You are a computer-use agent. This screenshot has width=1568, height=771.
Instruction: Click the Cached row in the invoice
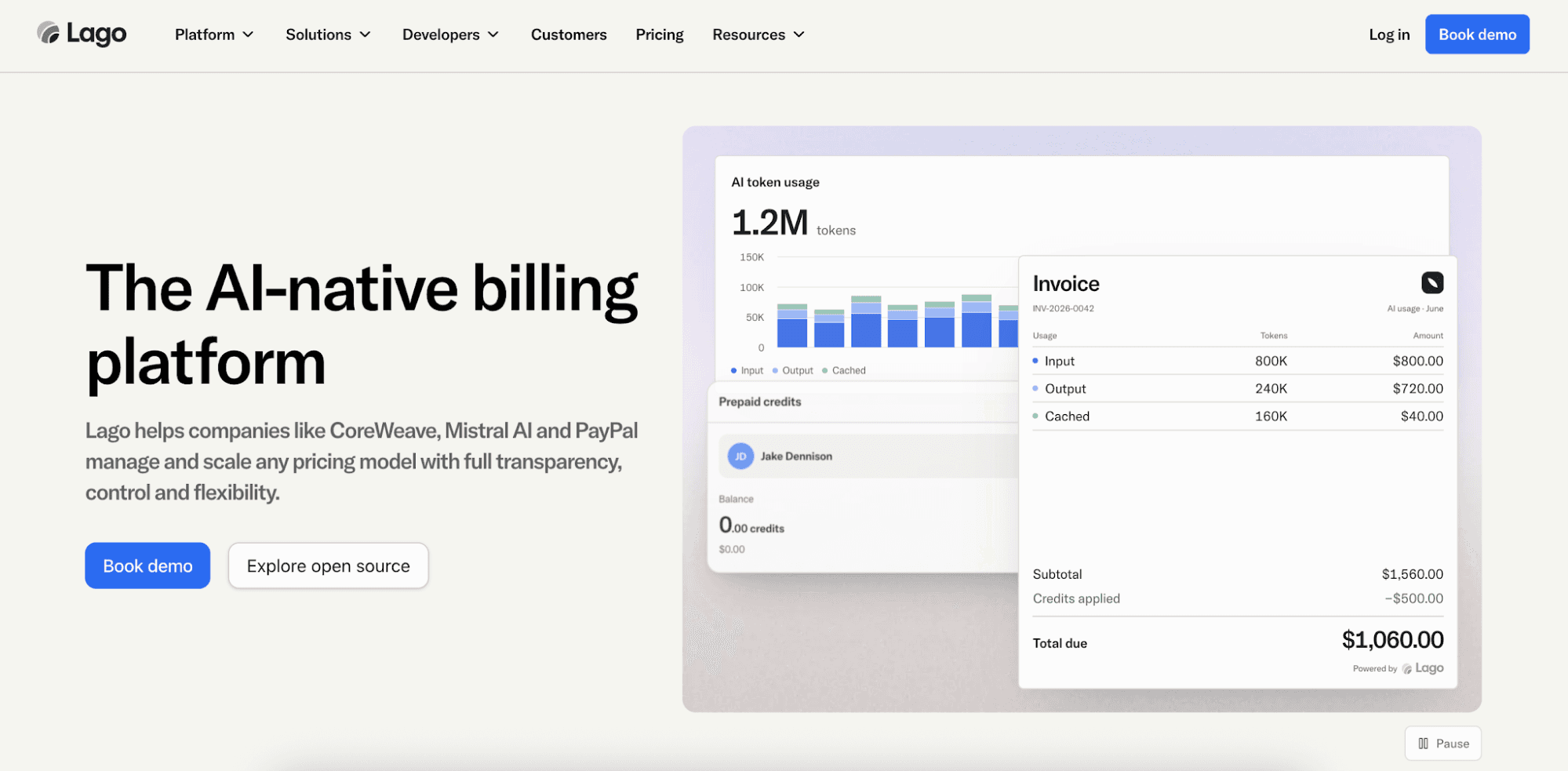(x=1238, y=416)
